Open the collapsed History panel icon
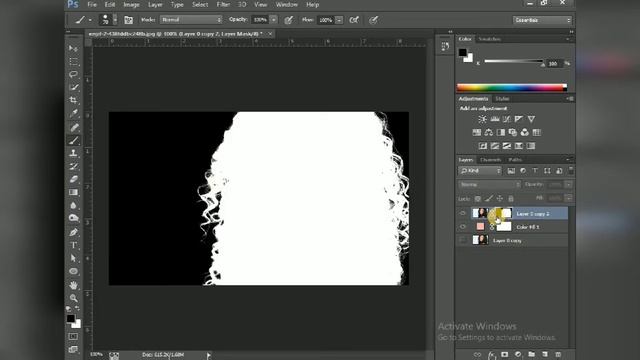 coord(445,47)
